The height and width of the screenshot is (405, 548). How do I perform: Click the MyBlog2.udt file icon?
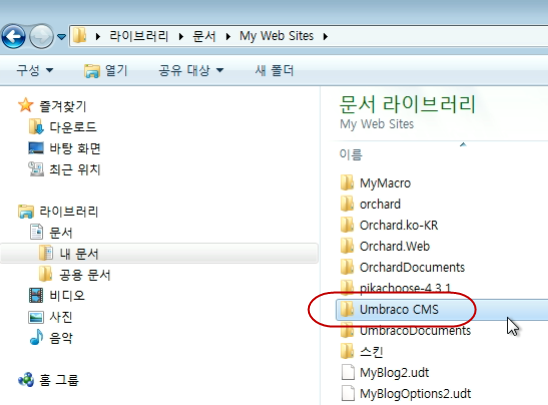(348, 373)
